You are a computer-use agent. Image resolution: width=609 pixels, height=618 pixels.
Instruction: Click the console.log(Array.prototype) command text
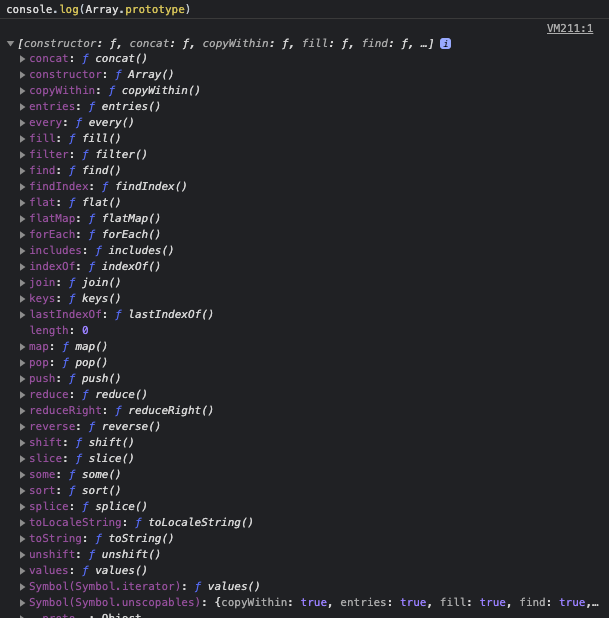pos(98,9)
